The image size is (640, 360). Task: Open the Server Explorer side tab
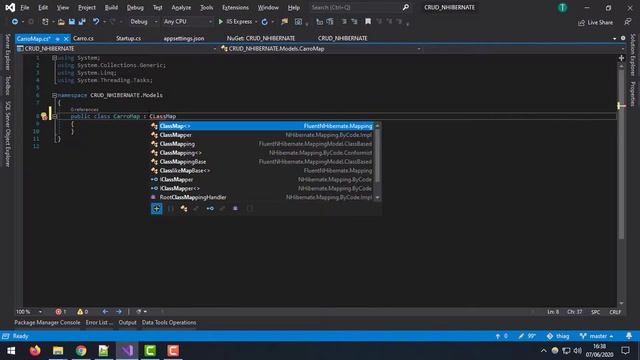[x=7, y=52]
